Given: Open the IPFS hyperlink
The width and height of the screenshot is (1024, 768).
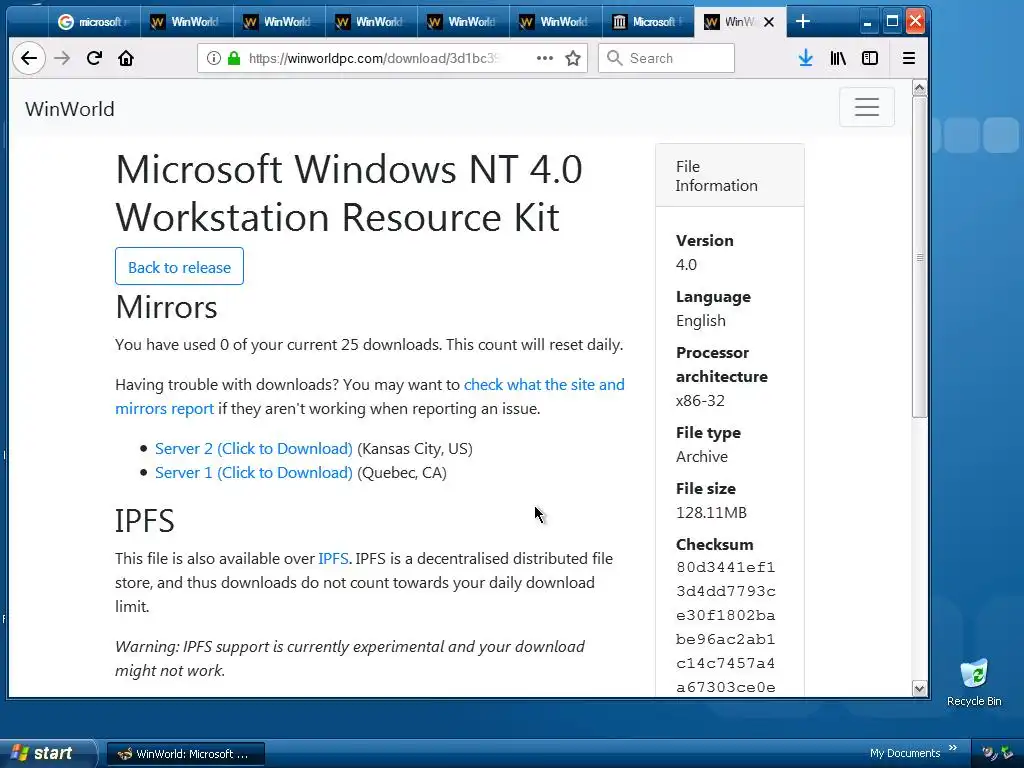Looking at the screenshot, I should [x=333, y=558].
